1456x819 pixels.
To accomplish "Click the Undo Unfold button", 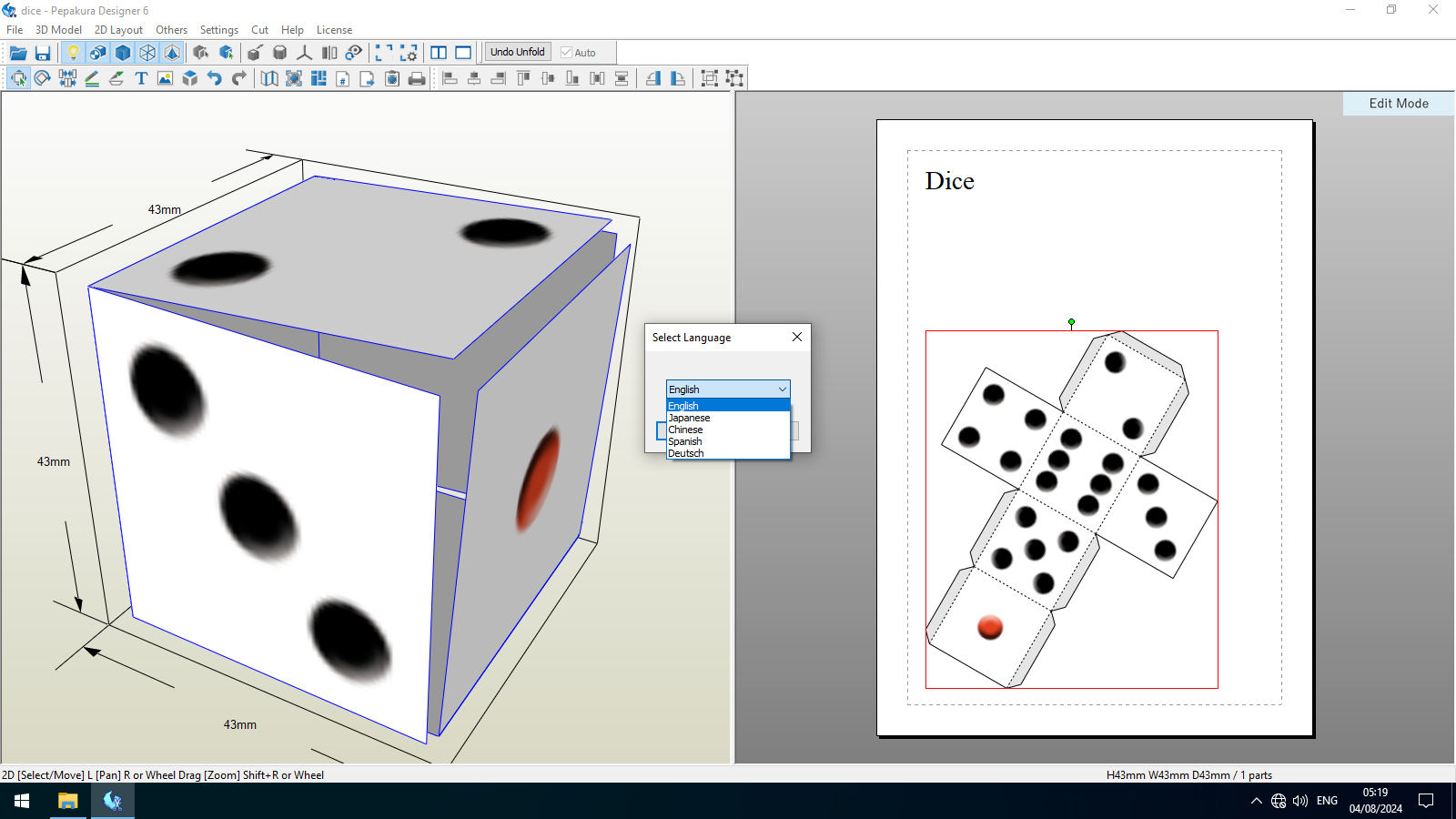I will [518, 52].
